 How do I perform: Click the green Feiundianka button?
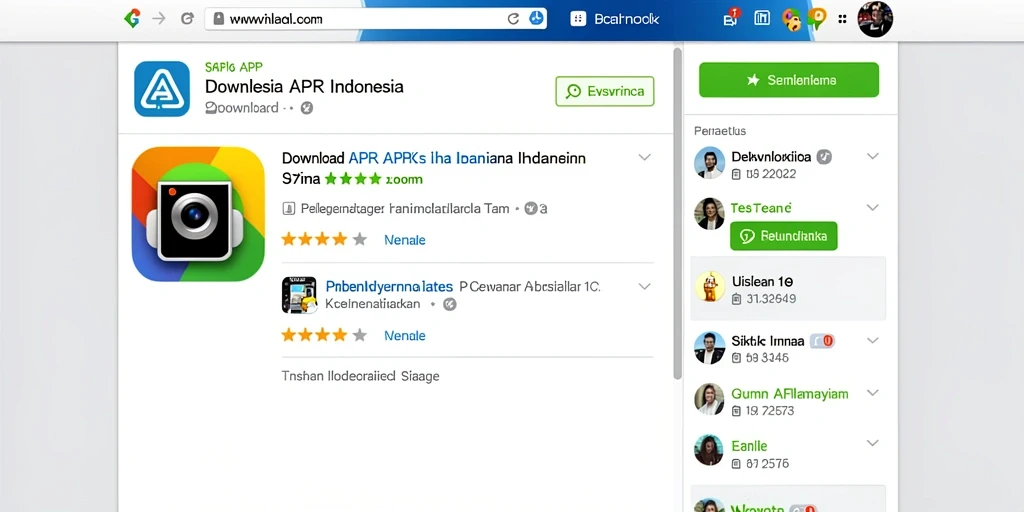[784, 236]
